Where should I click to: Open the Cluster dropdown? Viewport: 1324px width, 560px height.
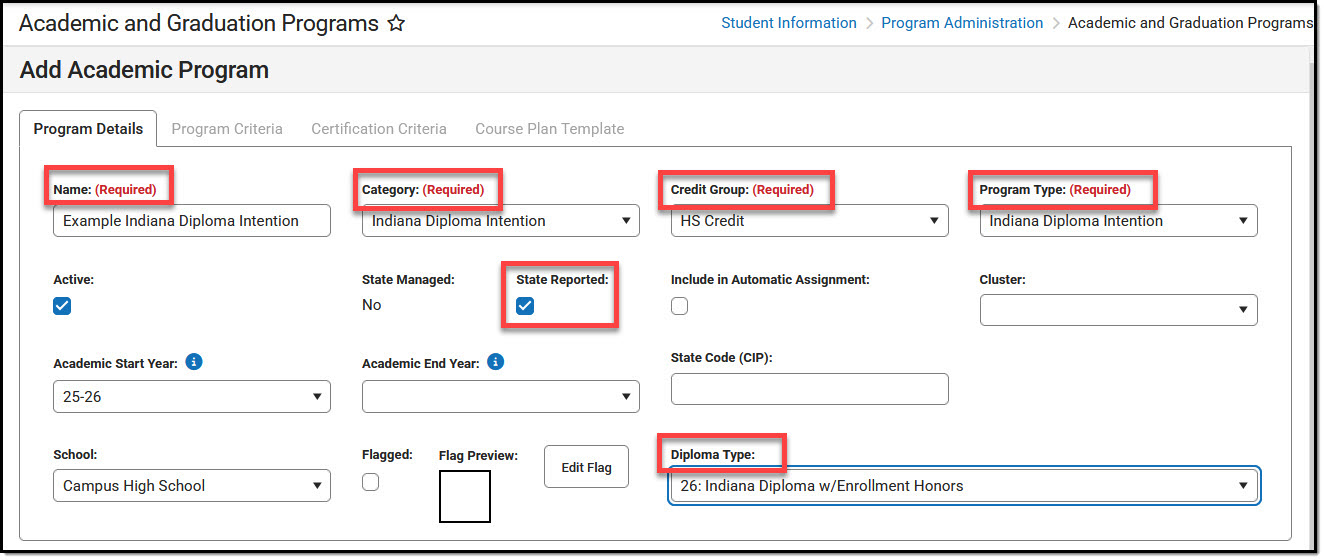[1118, 310]
